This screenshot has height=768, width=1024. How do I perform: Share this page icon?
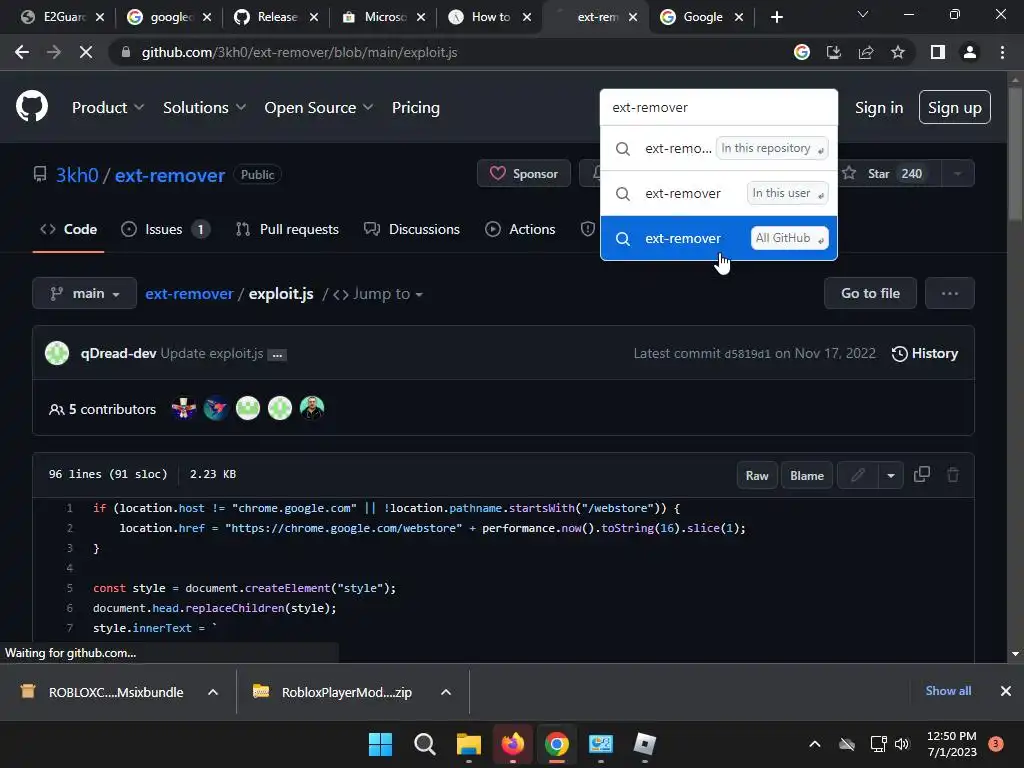pos(866,52)
